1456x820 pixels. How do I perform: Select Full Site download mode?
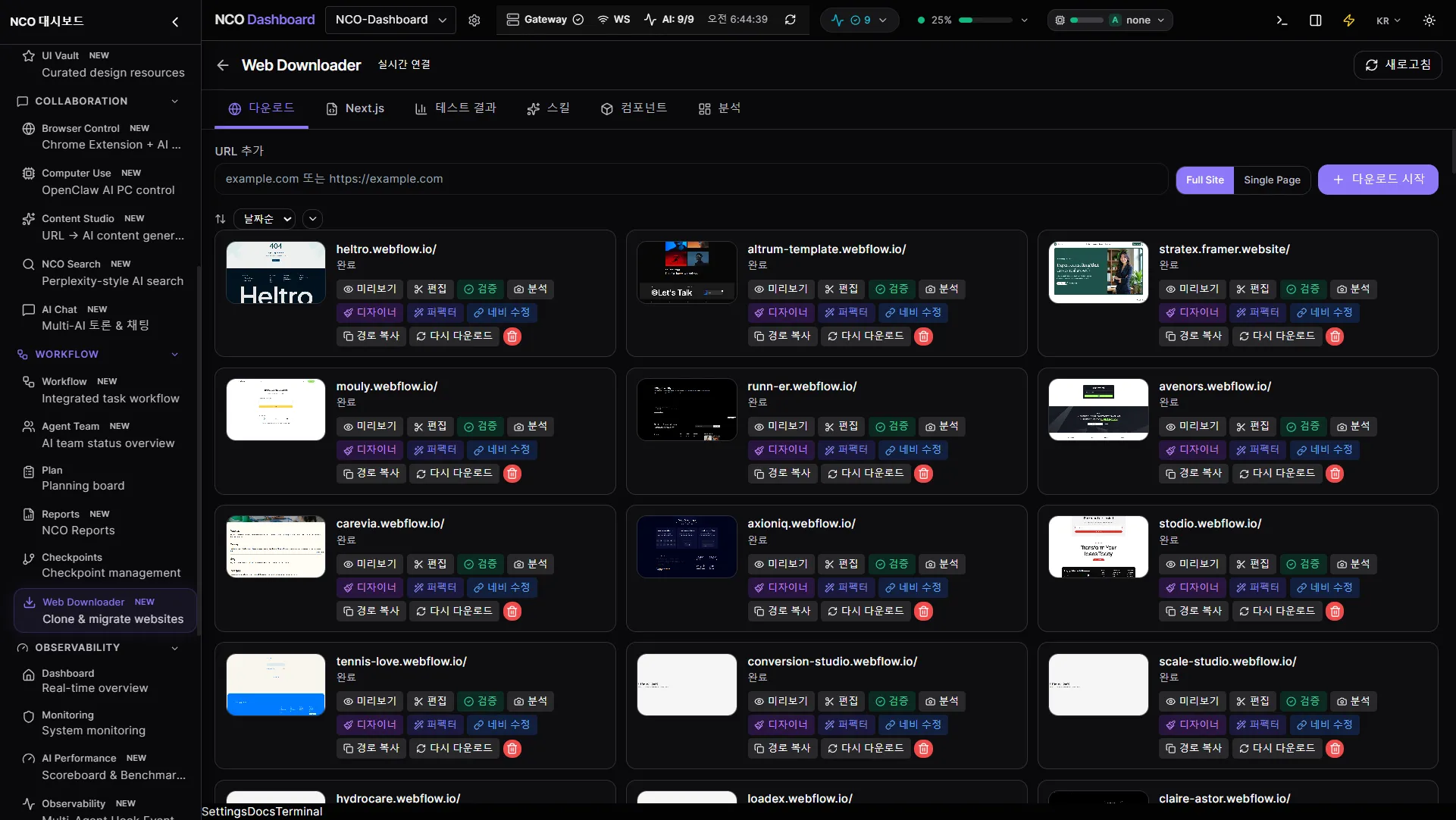[1205, 180]
